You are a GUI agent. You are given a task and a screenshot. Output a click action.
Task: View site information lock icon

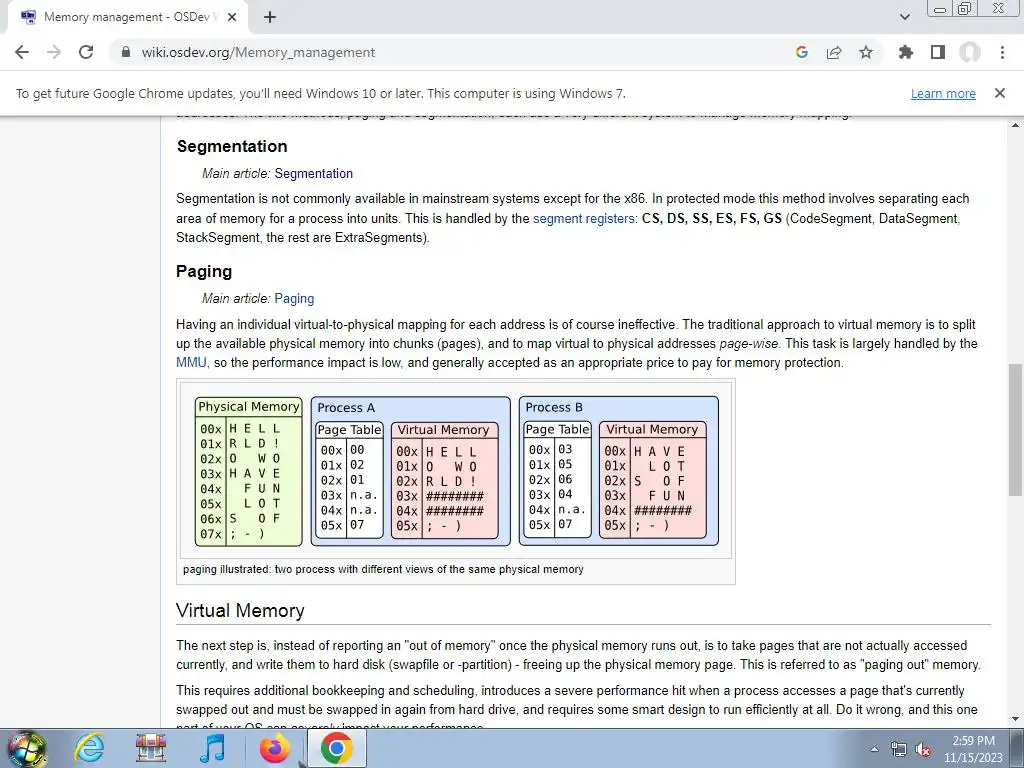126,52
